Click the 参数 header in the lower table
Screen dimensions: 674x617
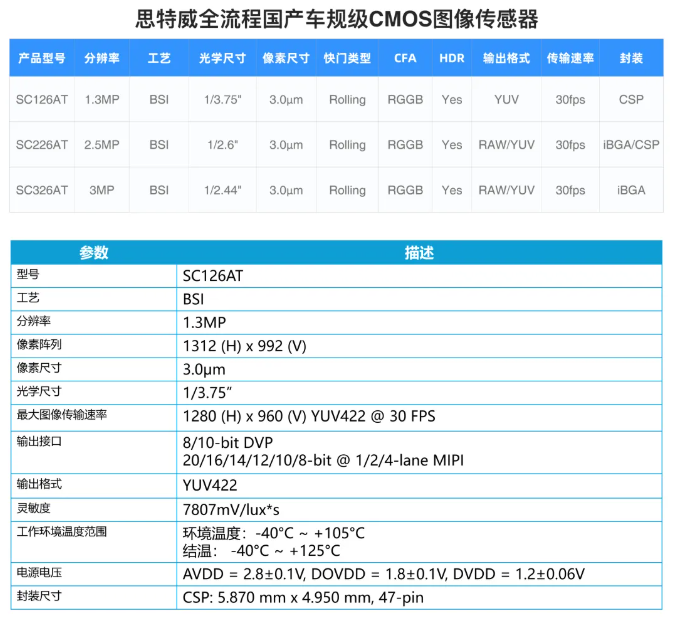click(93, 253)
